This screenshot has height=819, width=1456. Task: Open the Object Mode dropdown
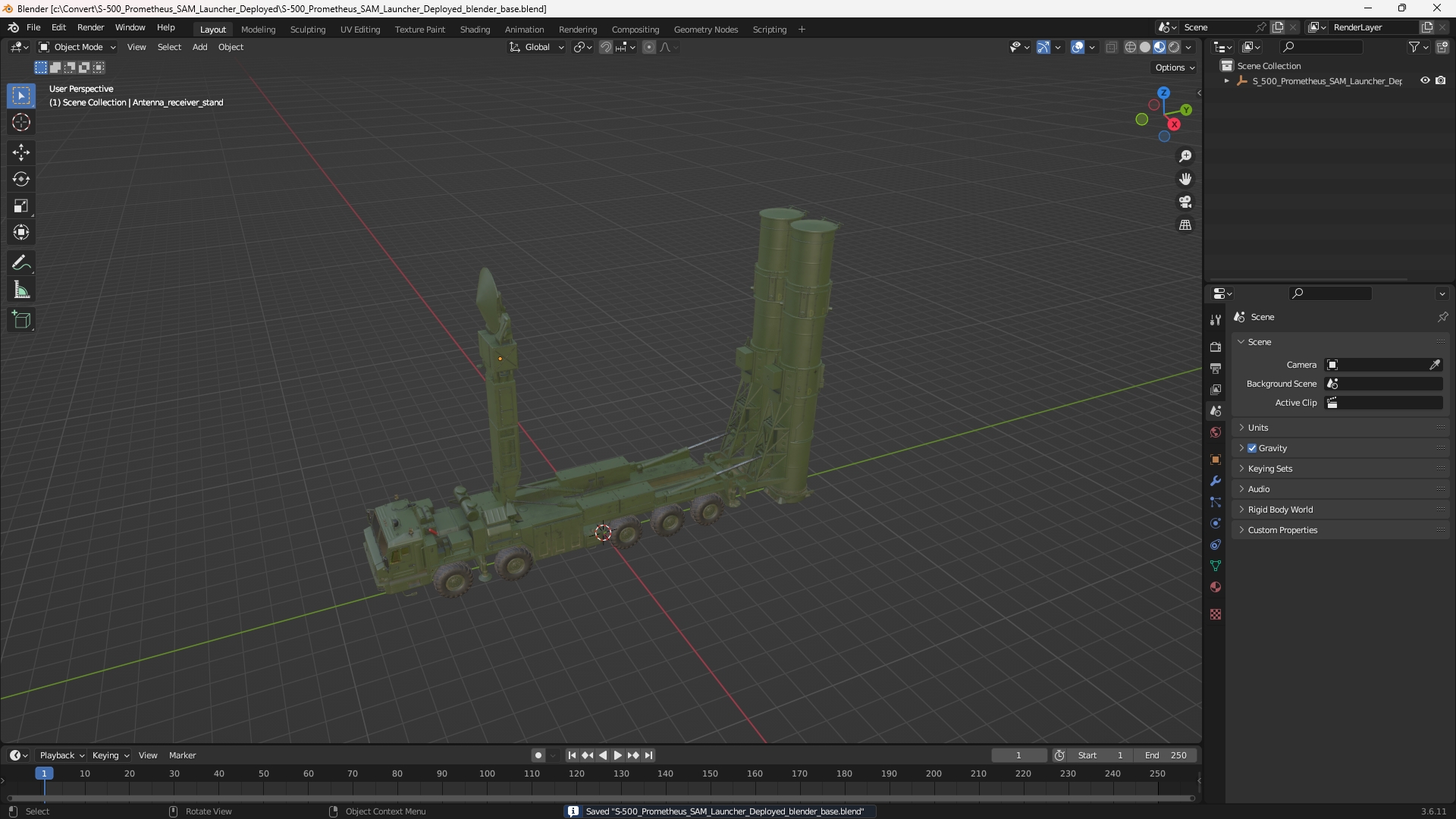click(x=77, y=47)
